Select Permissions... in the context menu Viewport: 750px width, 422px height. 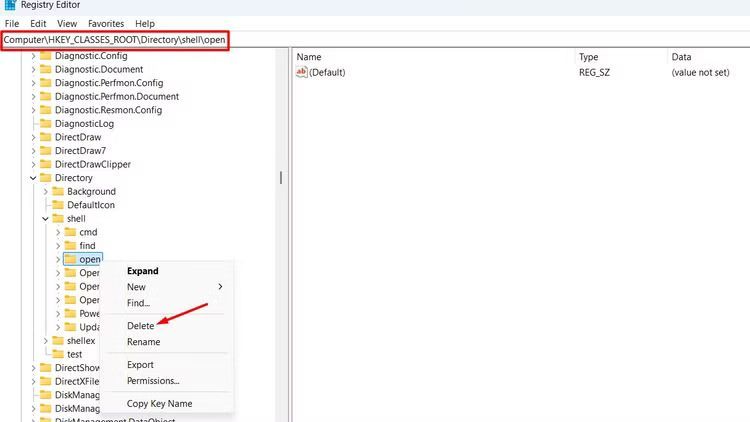(x=153, y=381)
